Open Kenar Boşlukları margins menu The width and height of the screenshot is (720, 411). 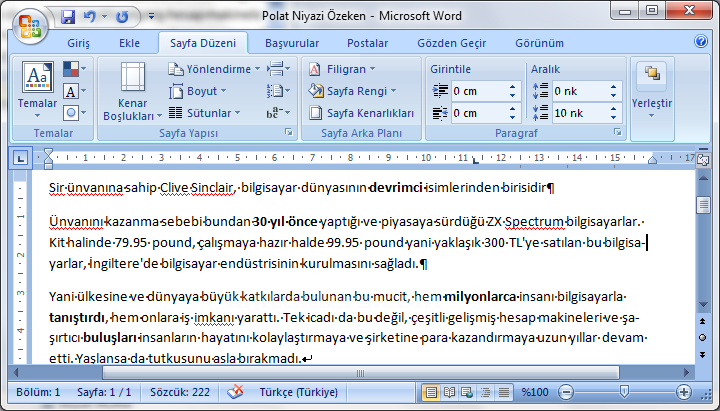coord(133,91)
